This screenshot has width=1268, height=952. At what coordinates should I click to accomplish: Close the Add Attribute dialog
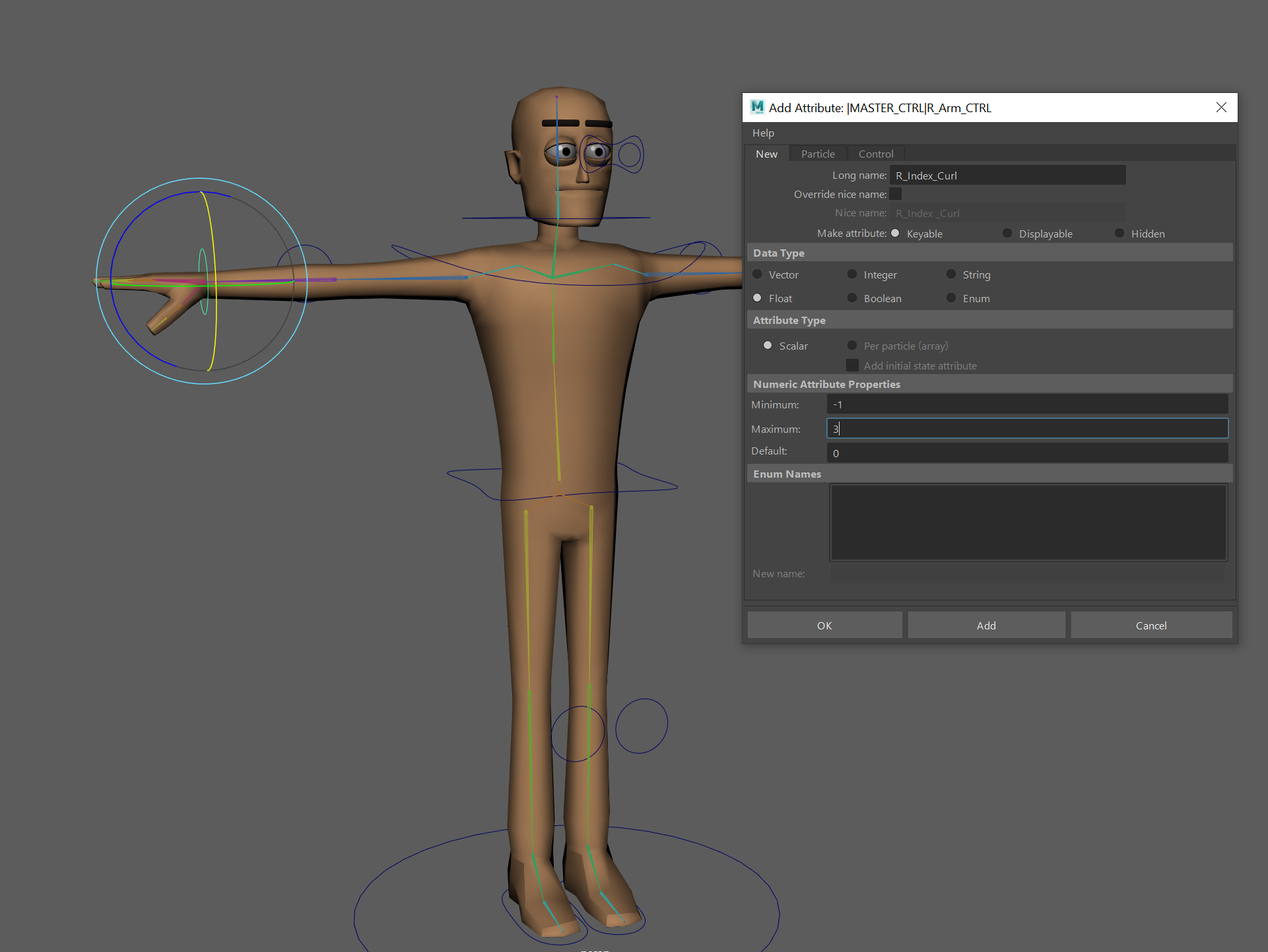(1221, 108)
